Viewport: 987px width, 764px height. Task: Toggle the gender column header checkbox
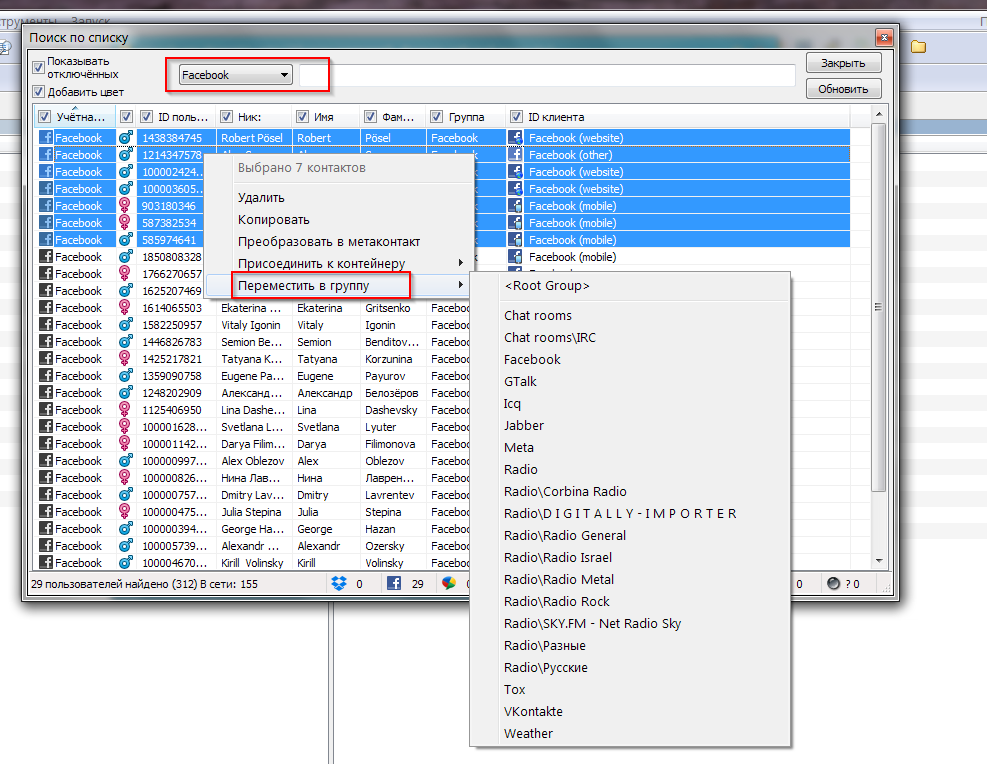tap(126, 116)
